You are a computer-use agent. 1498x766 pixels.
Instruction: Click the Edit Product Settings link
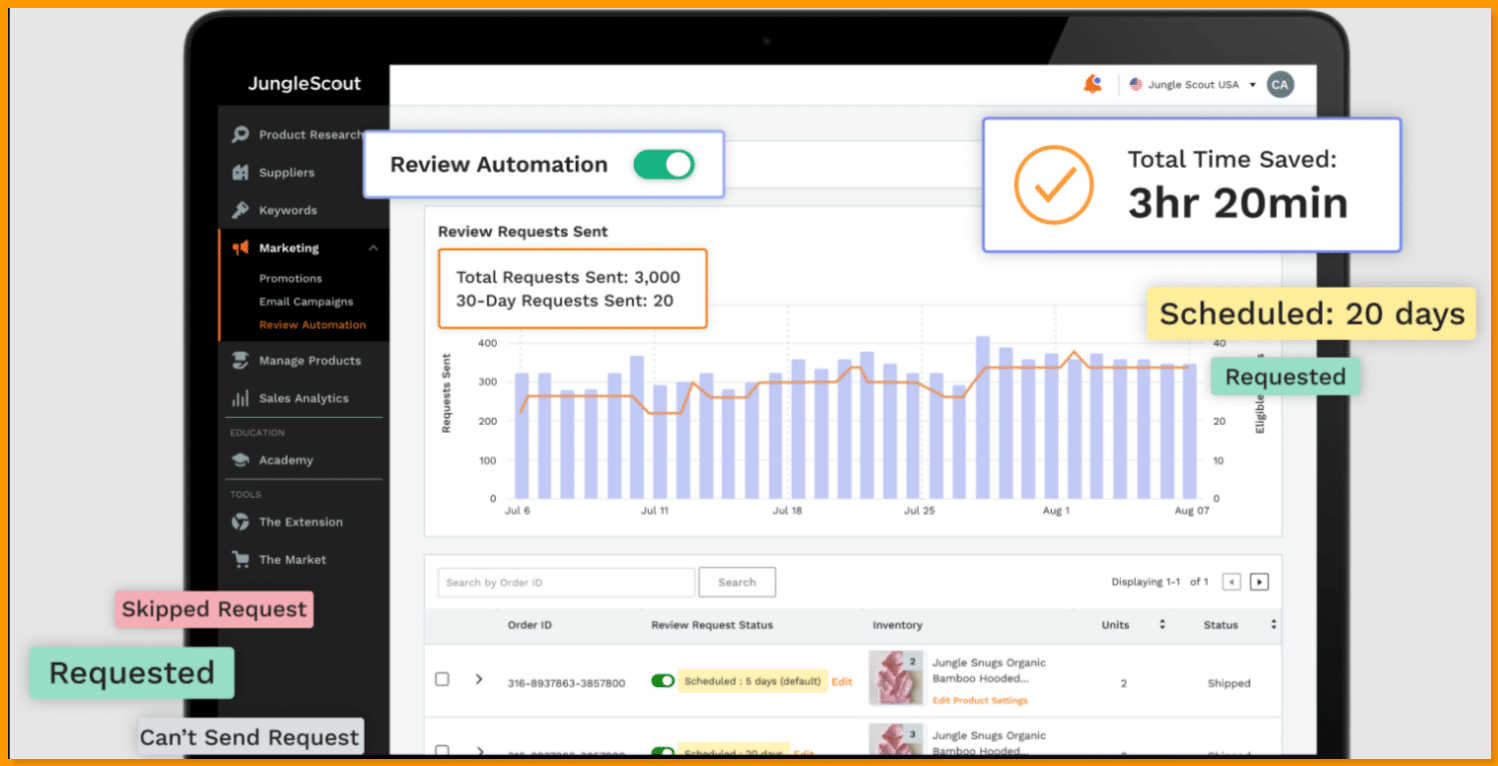[x=980, y=700]
